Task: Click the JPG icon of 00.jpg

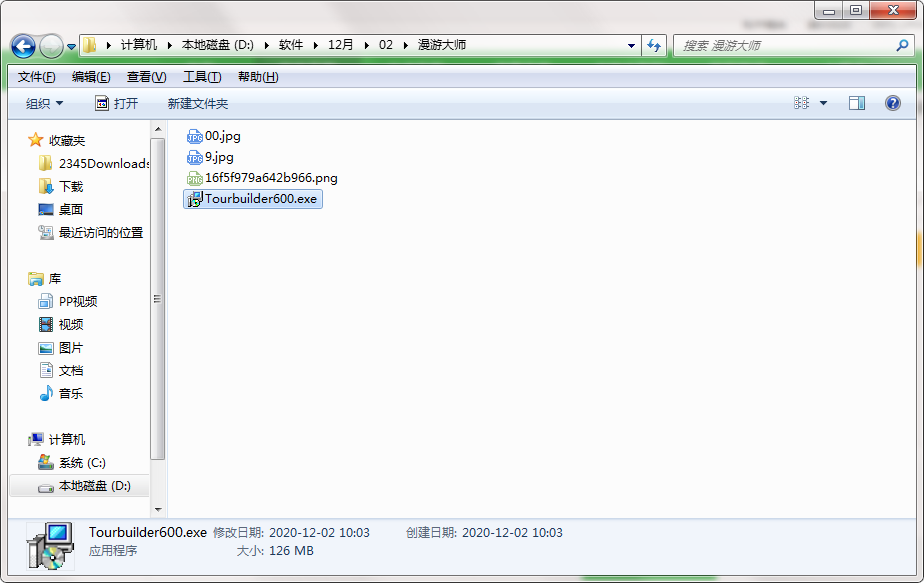Action: click(x=194, y=137)
